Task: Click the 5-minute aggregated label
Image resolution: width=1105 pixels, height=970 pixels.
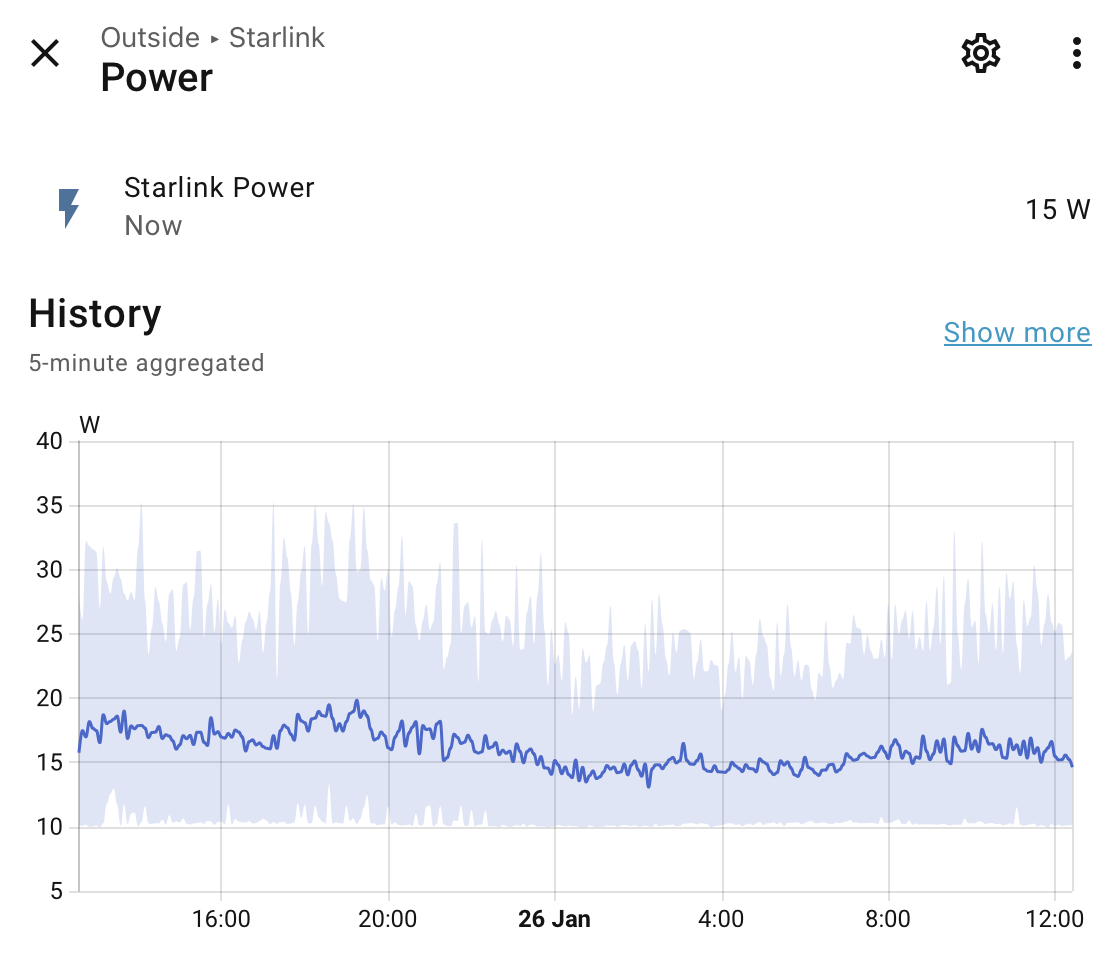Action: click(x=146, y=363)
